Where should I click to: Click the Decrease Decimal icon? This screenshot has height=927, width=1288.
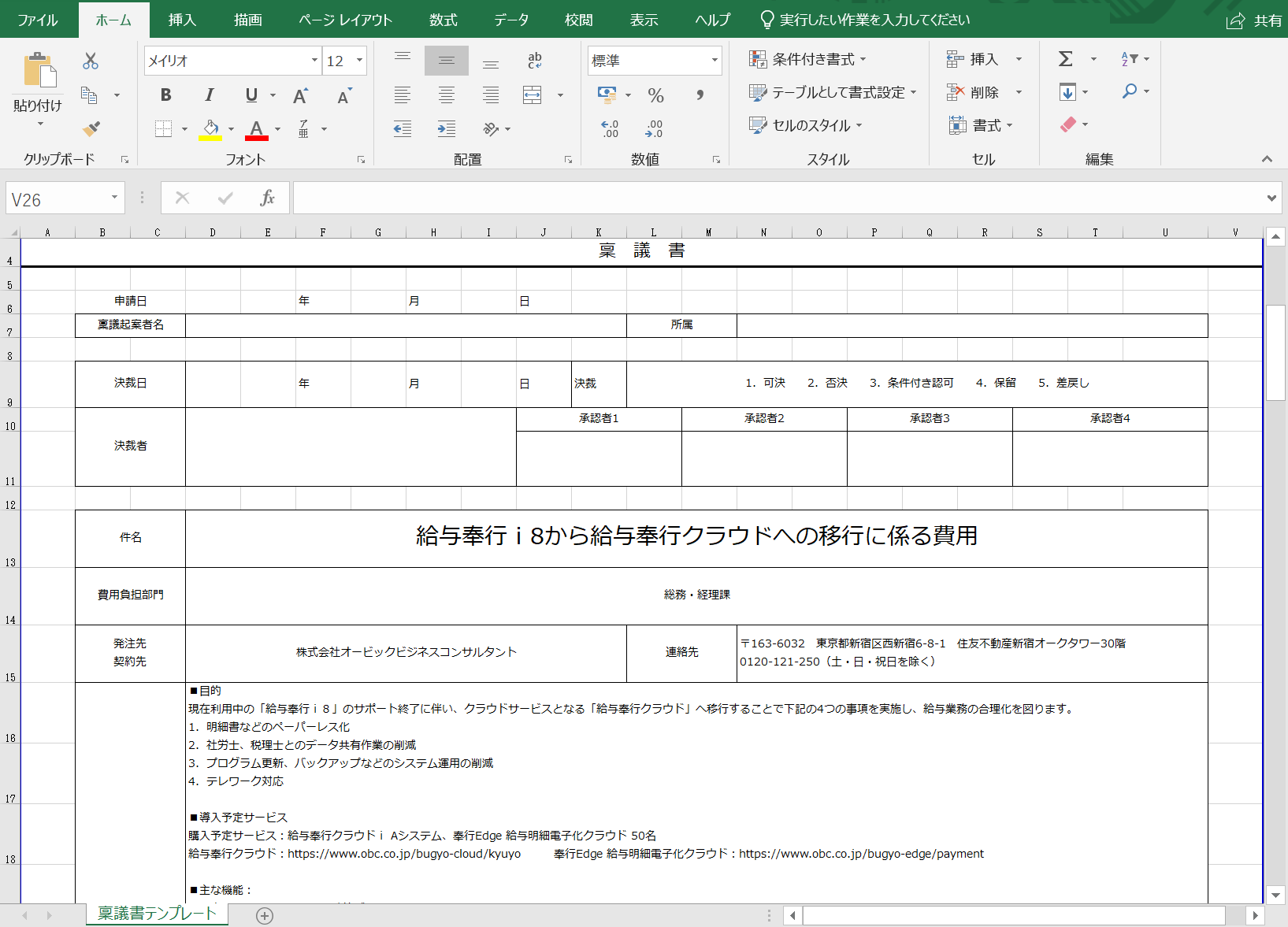(x=654, y=128)
